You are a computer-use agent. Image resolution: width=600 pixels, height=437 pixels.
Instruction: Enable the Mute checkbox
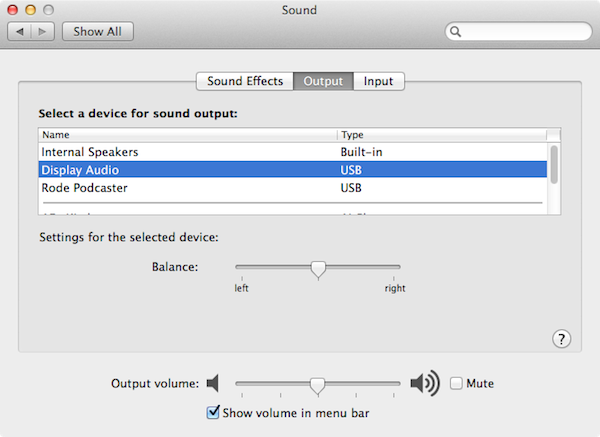[x=456, y=383]
